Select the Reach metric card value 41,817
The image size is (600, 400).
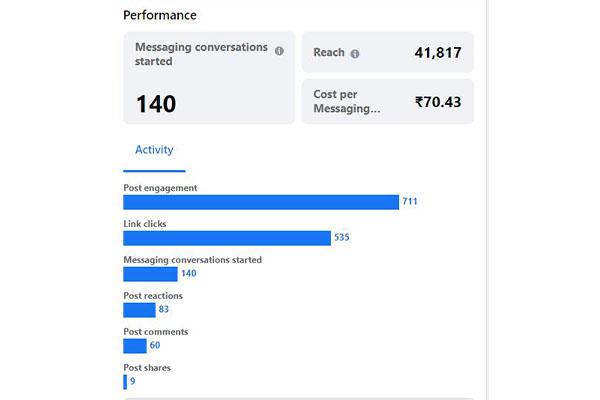(437, 53)
